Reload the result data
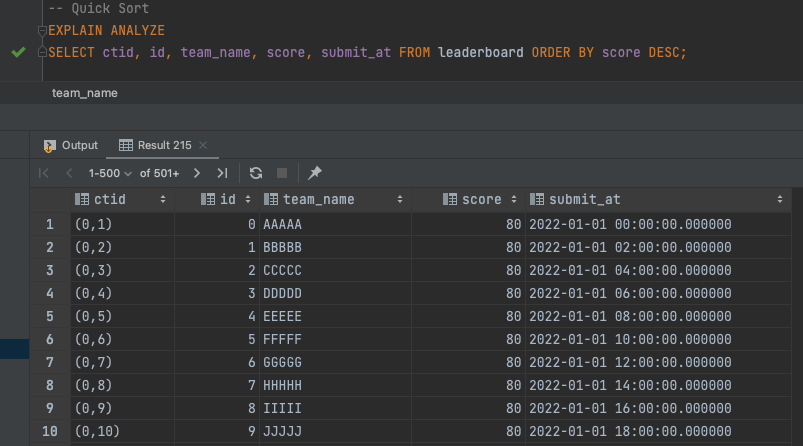Viewport: 803px width, 446px height. click(256, 173)
